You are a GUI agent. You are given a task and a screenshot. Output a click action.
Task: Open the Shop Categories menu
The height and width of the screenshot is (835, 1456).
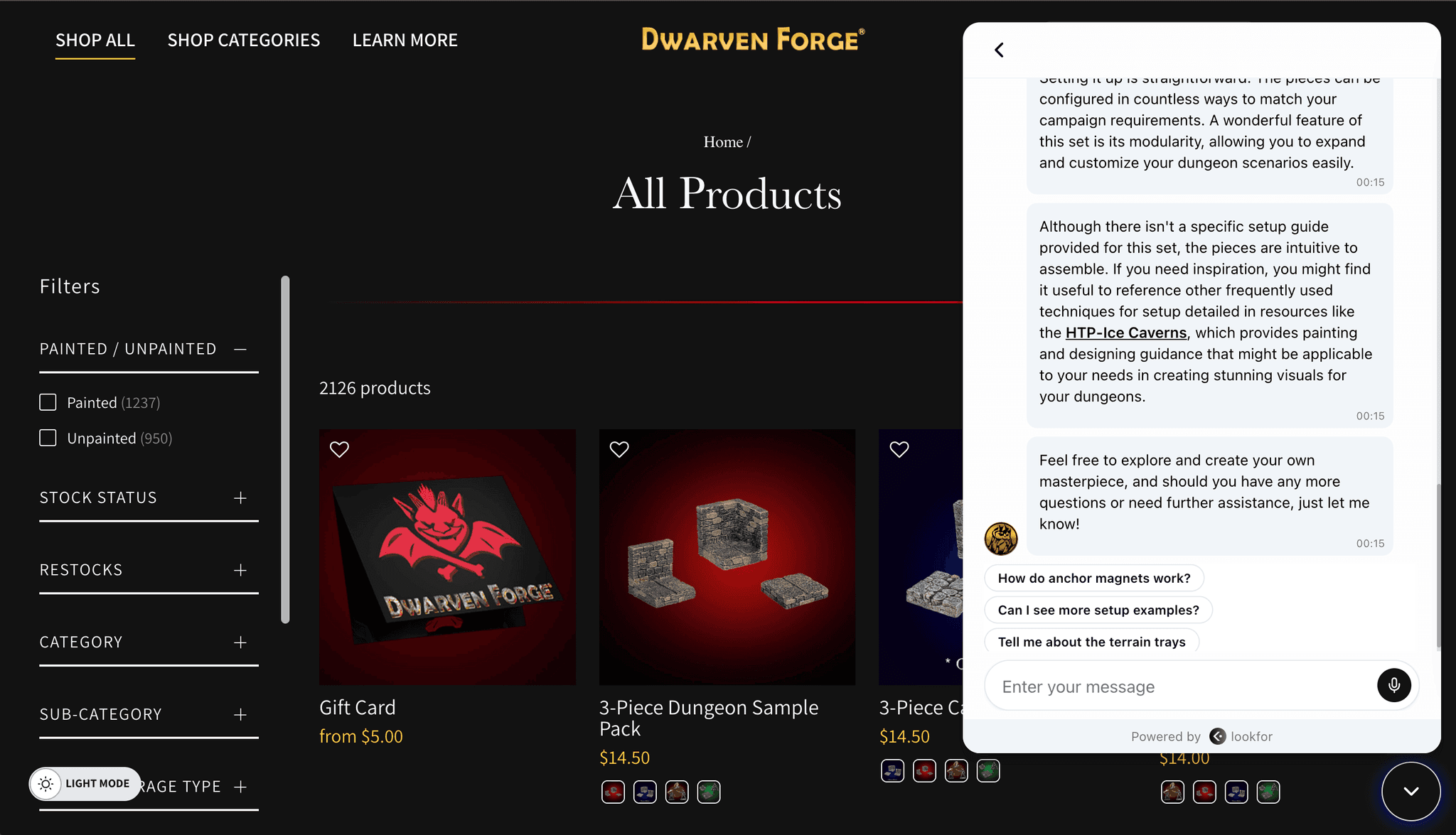pyautogui.click(x=244, y=41)
